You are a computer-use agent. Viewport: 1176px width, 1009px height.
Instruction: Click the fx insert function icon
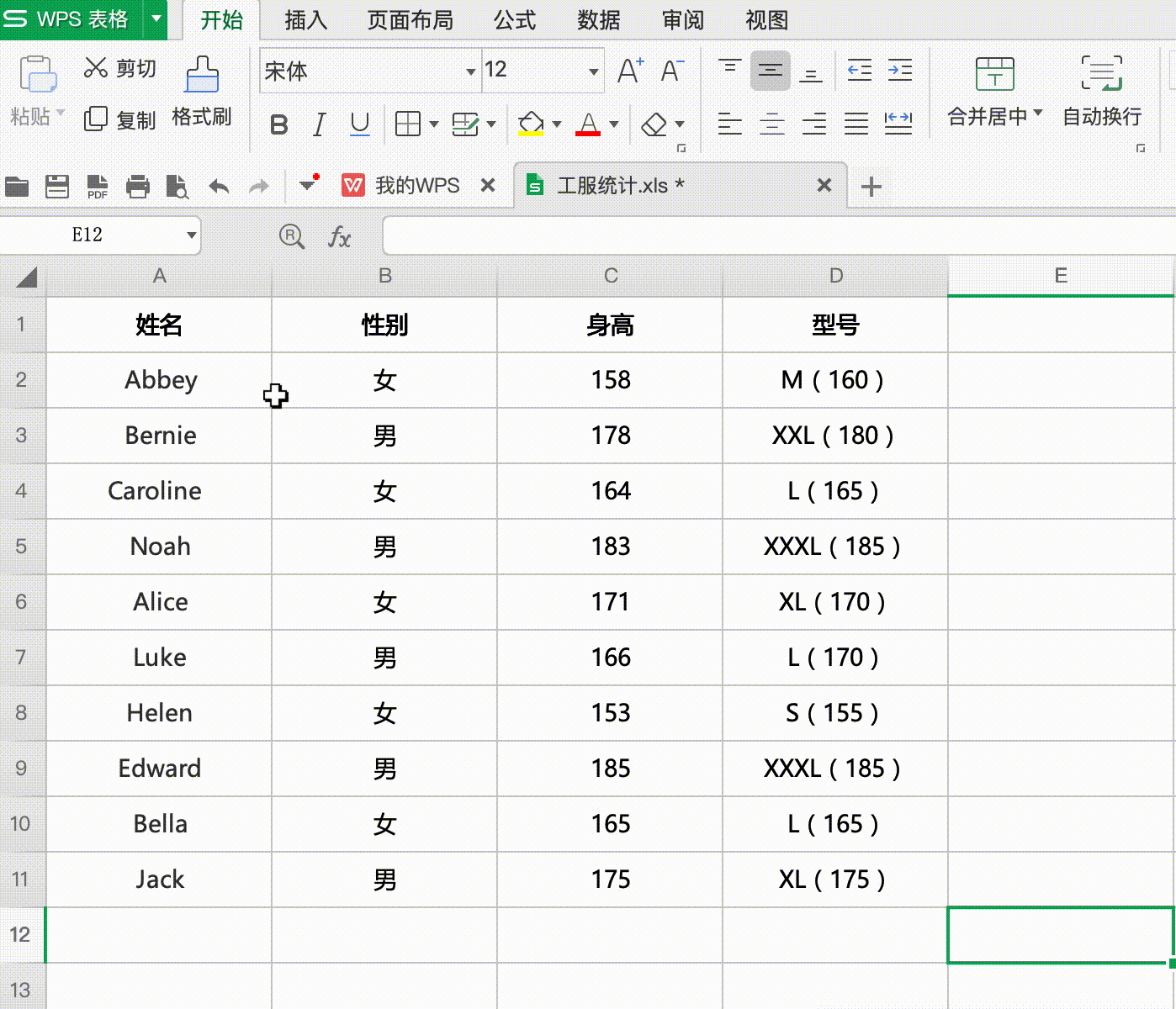coord(339,236)
